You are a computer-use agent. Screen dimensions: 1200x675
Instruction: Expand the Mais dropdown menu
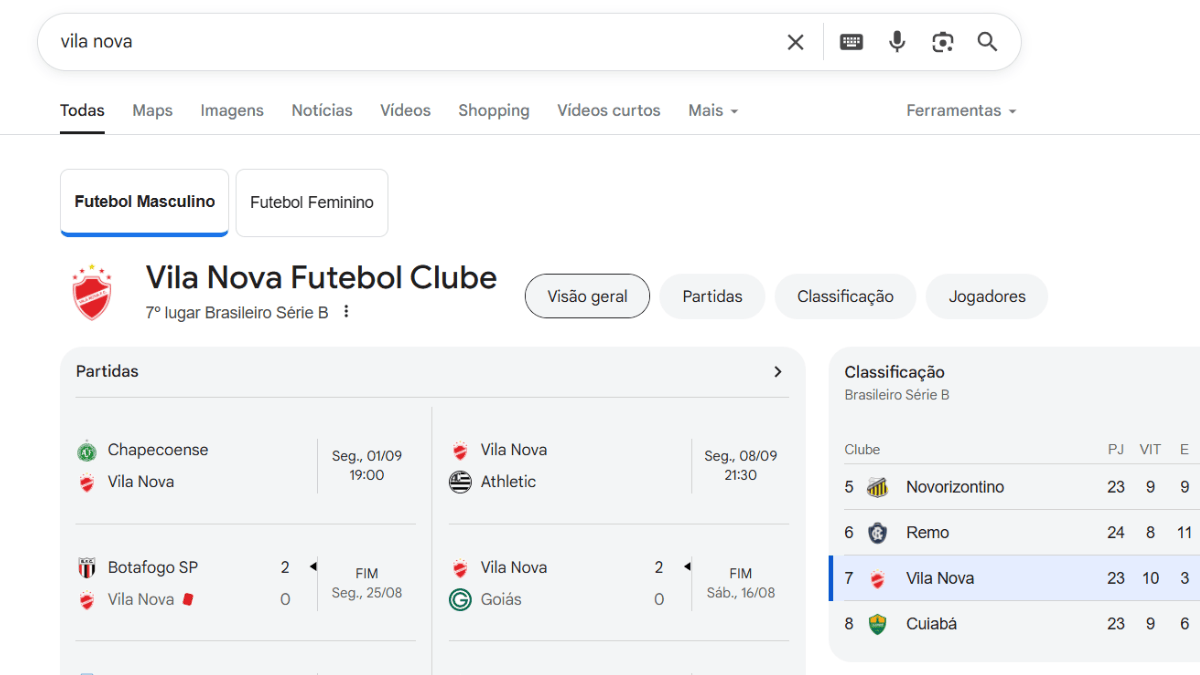[x=713, y=111]
